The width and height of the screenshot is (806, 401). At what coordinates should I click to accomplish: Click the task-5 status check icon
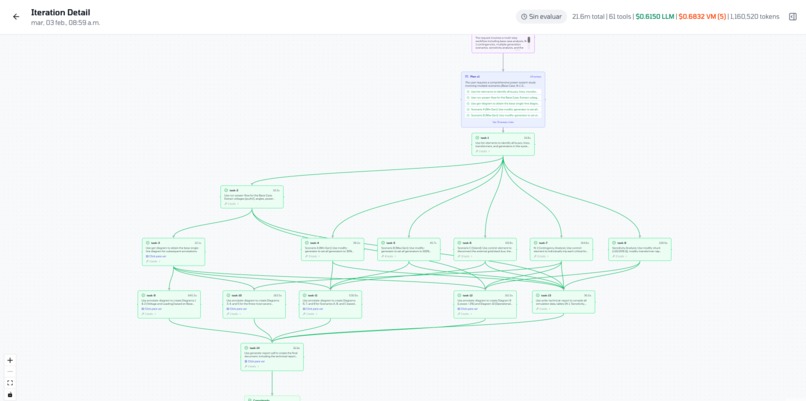point(383,243)
